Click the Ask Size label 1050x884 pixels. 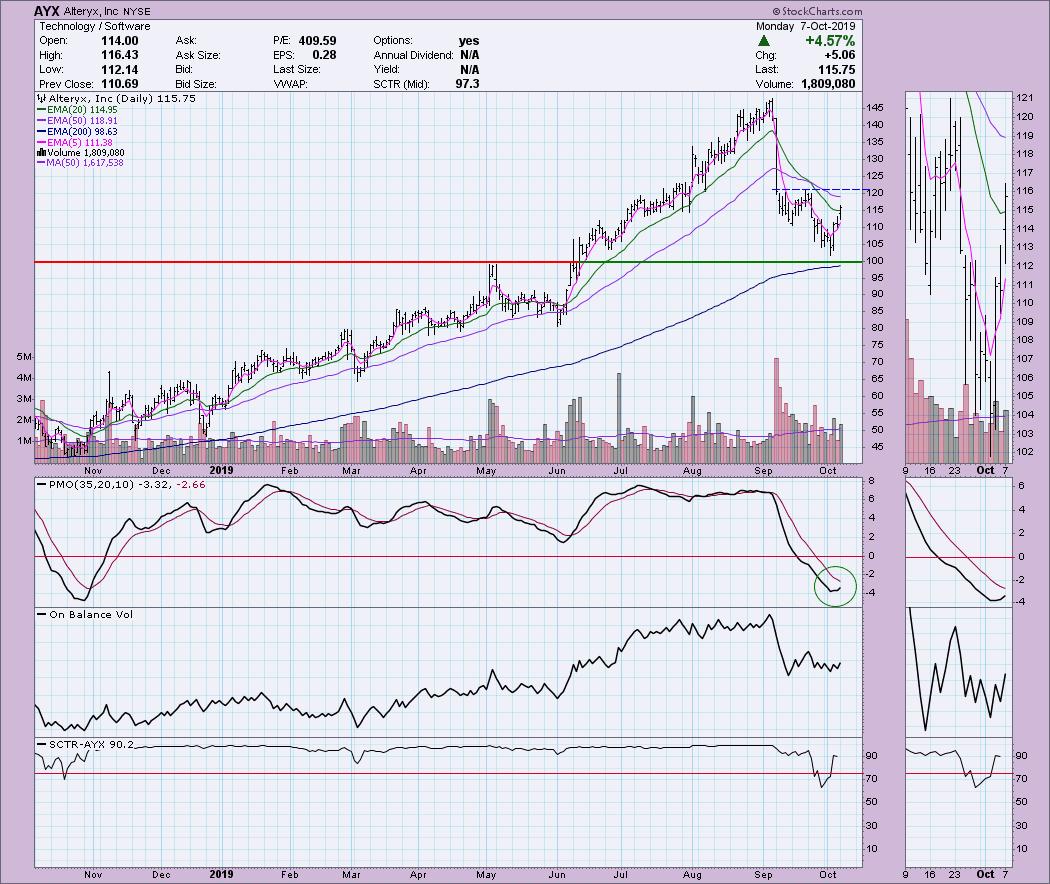pos(198,56)
